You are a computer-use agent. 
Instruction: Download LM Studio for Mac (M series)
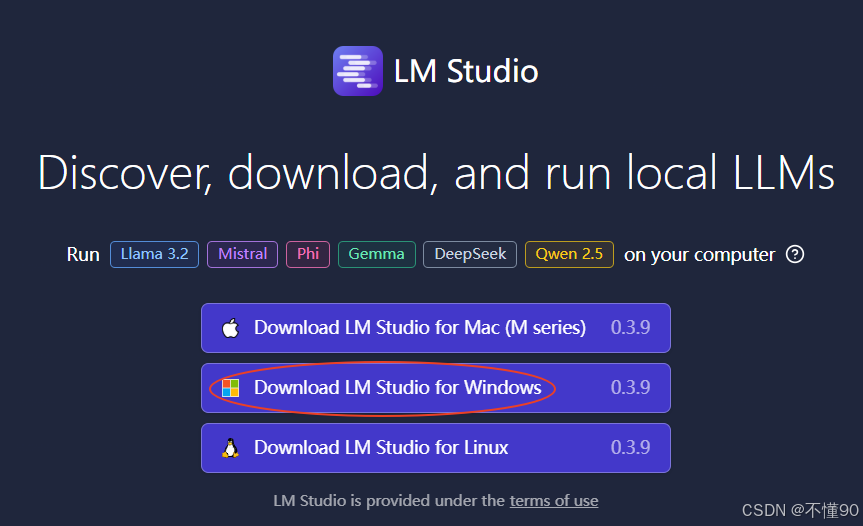click(436, 328)
